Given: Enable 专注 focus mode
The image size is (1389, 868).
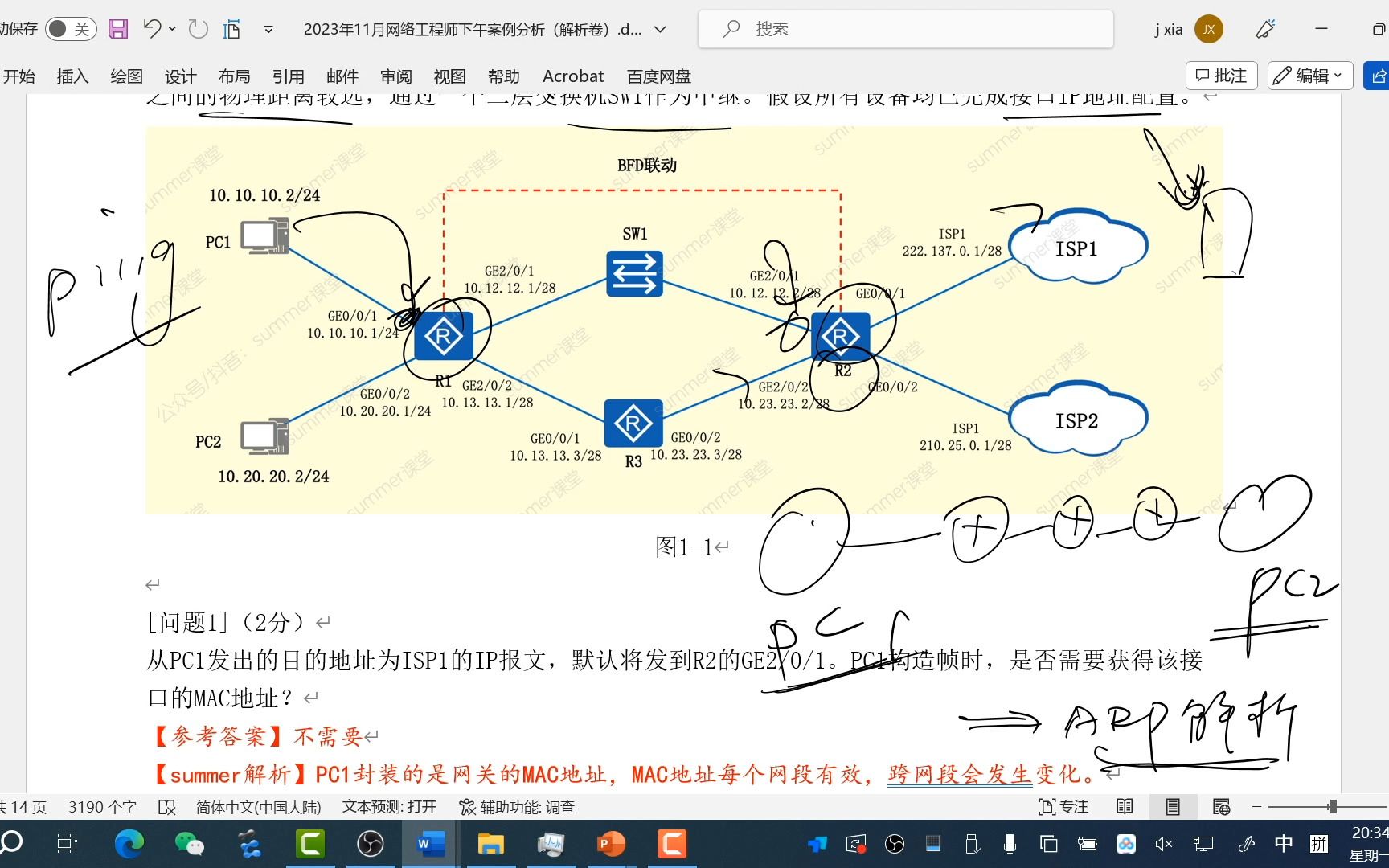Looking at the screenshot, I should click(1063, 807).
